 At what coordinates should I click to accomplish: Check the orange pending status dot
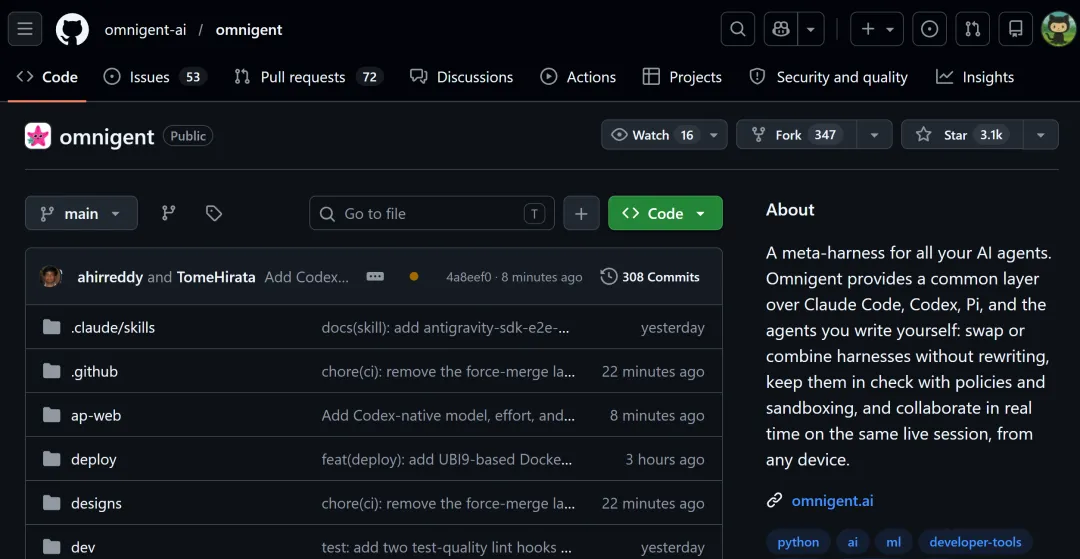pos(414,277)
